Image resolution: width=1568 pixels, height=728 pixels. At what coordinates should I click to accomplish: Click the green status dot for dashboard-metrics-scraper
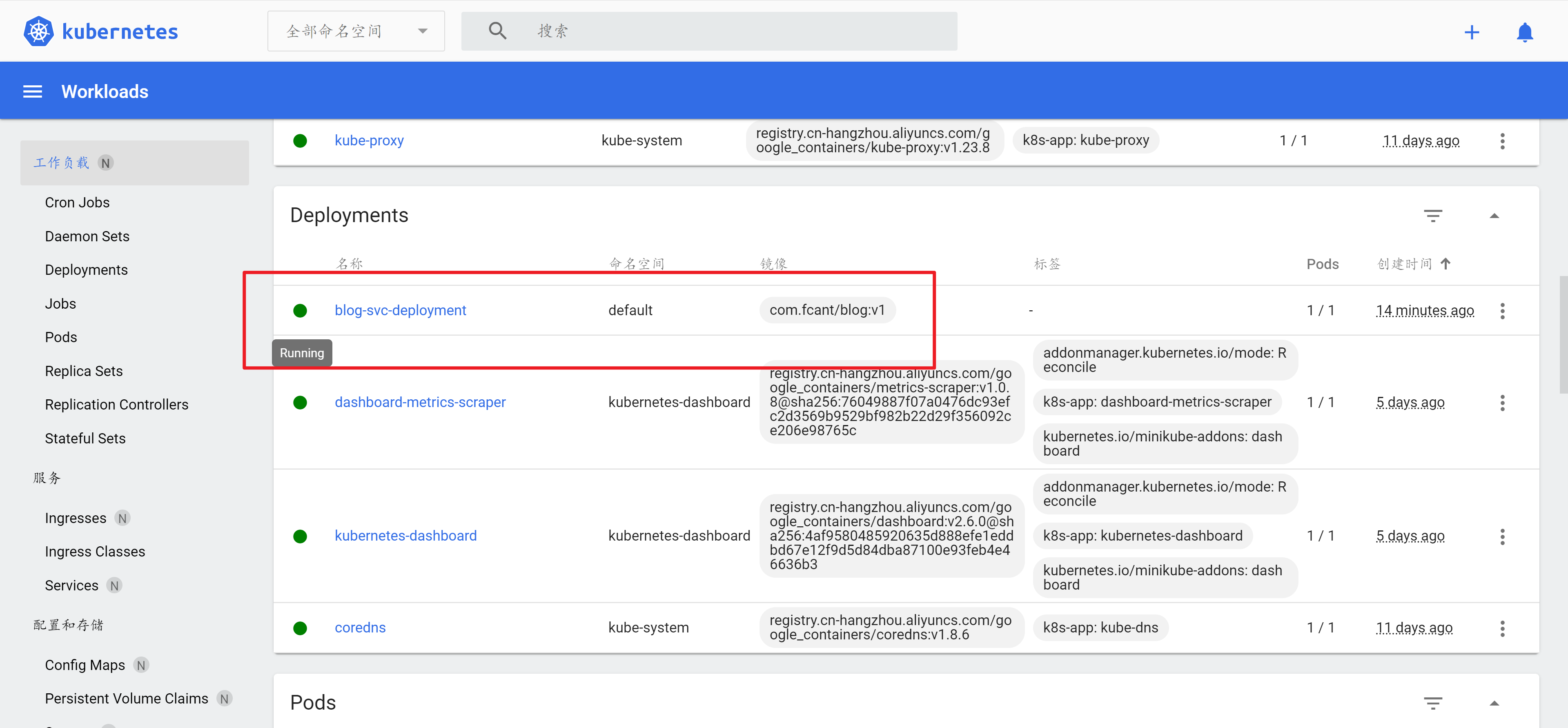299,402
